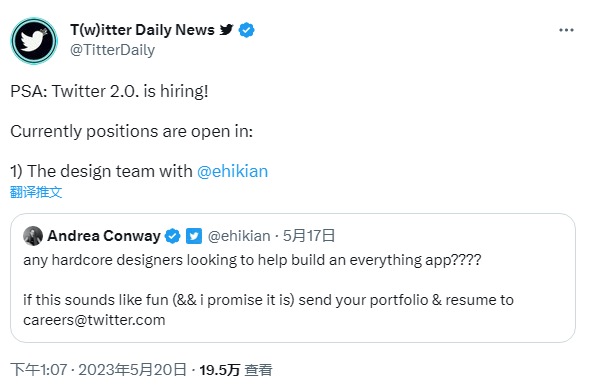Click the careers@twitter.com email text
Image resolution: width=591 pixels, height=384 pixels.
click(x=94, y=320)
